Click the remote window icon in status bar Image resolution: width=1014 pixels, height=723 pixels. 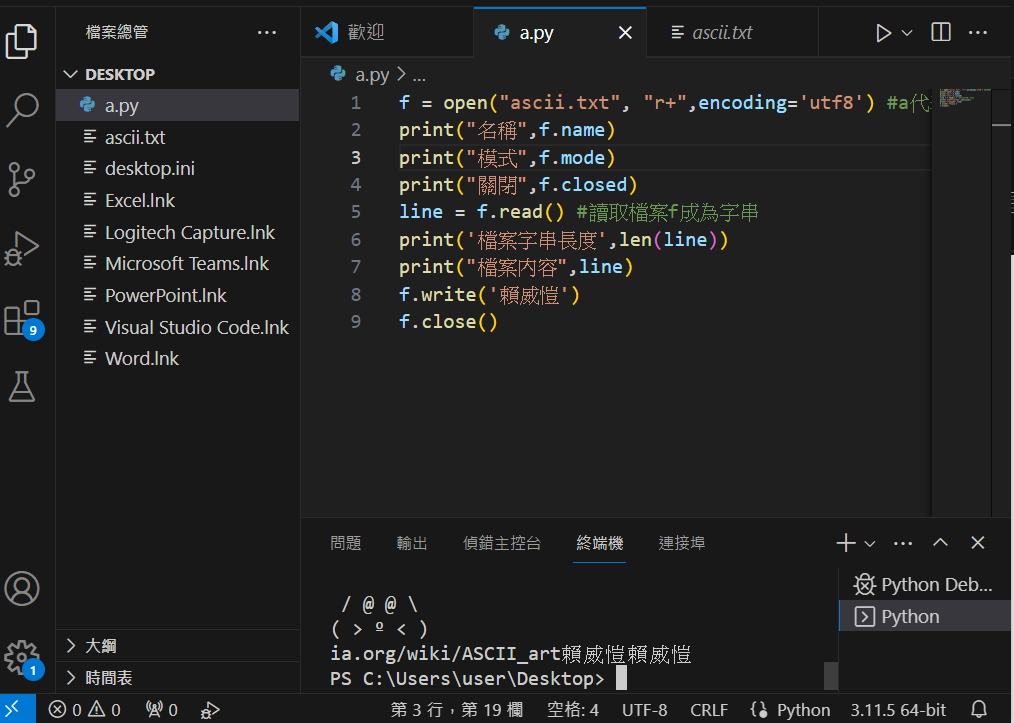(x=17, y=709)
